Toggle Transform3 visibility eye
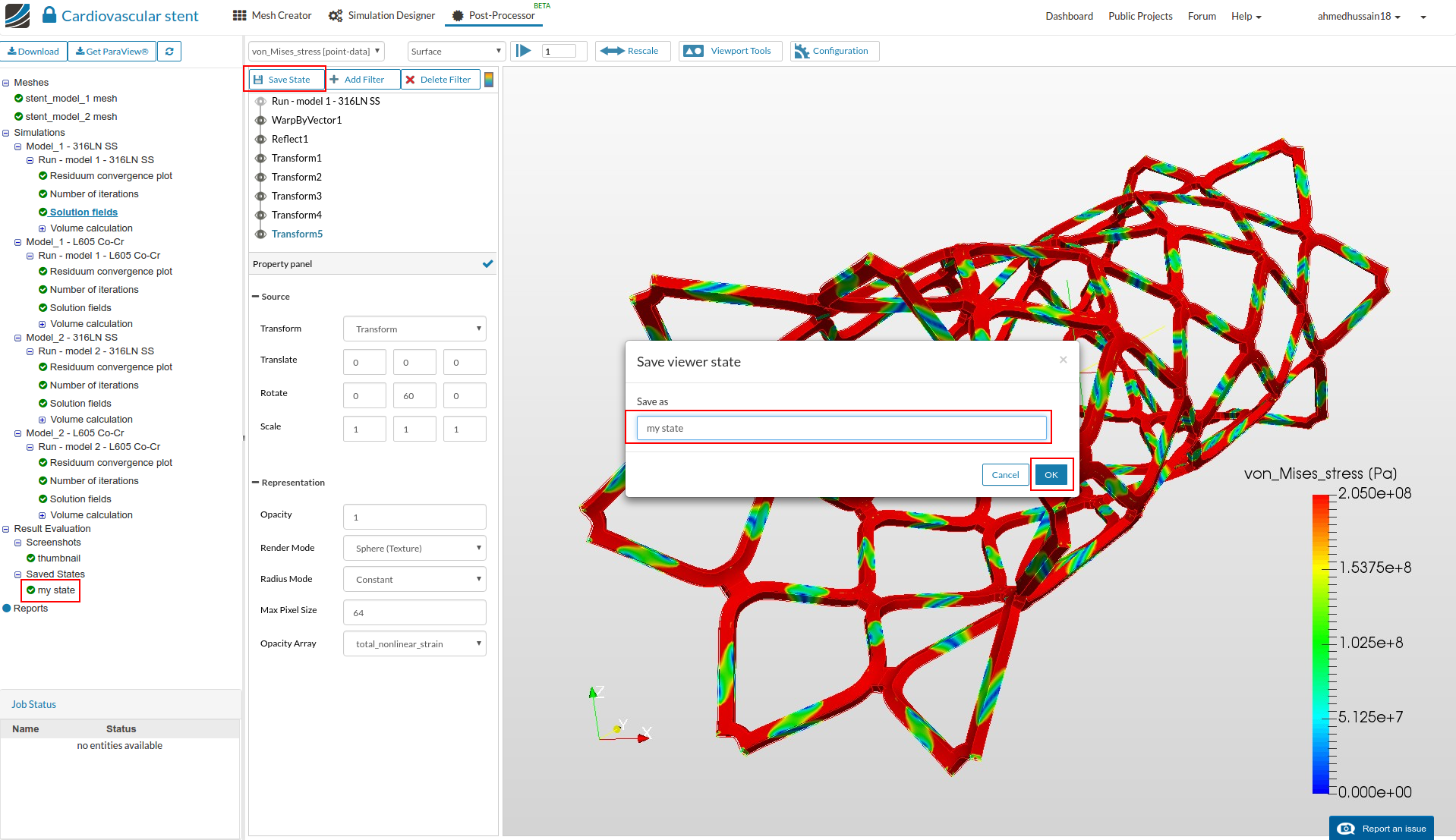Viewport: 1456px width, 840px height. (260, 196)
